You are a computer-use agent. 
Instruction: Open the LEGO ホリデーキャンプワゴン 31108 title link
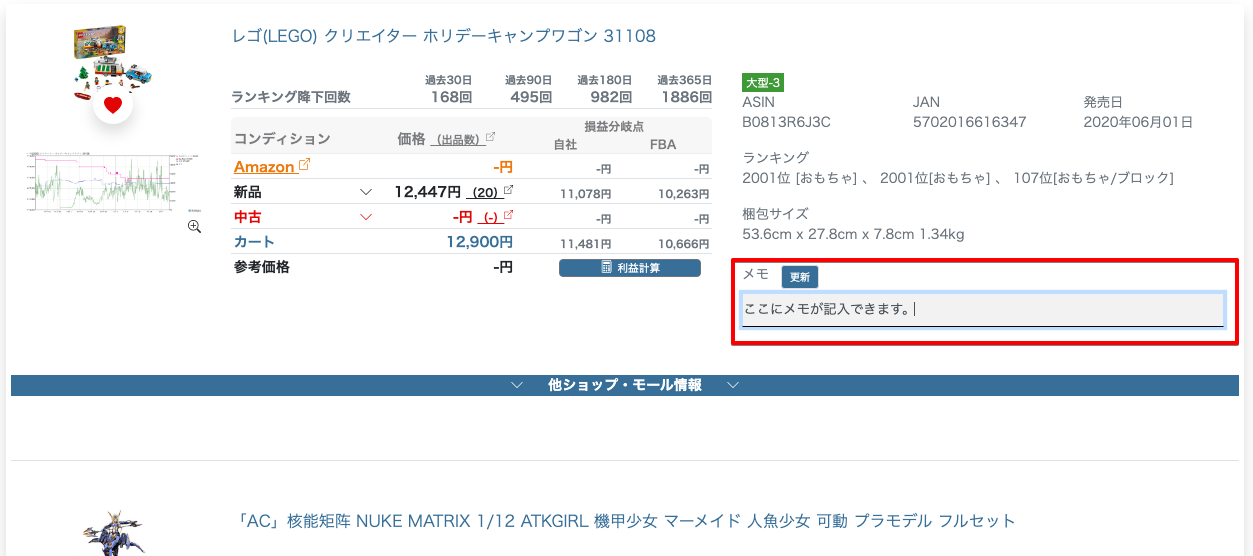444,36
